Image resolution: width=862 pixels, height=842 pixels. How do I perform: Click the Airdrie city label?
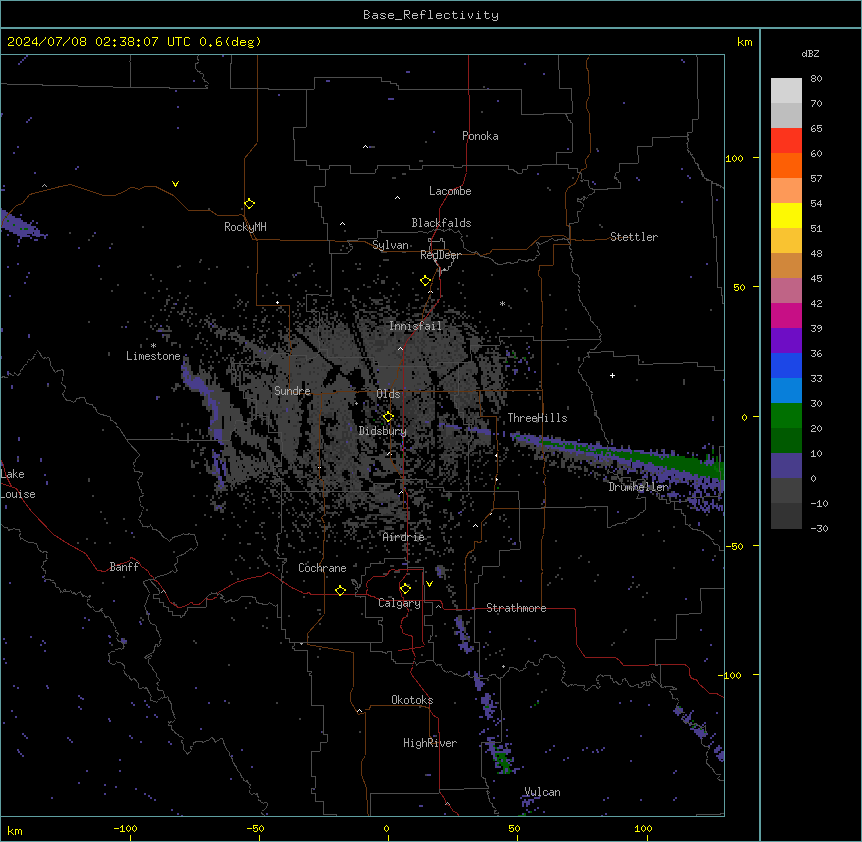[x=404, y=537]
